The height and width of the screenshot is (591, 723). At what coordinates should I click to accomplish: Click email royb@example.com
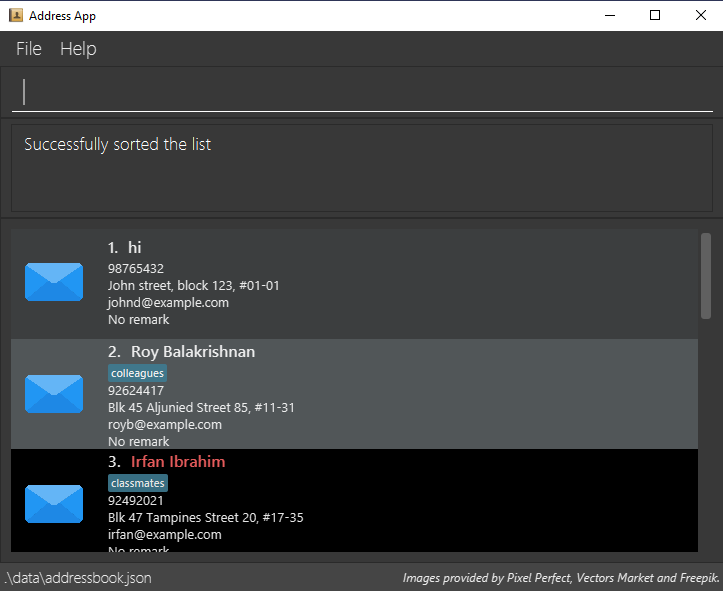[165, 425]
